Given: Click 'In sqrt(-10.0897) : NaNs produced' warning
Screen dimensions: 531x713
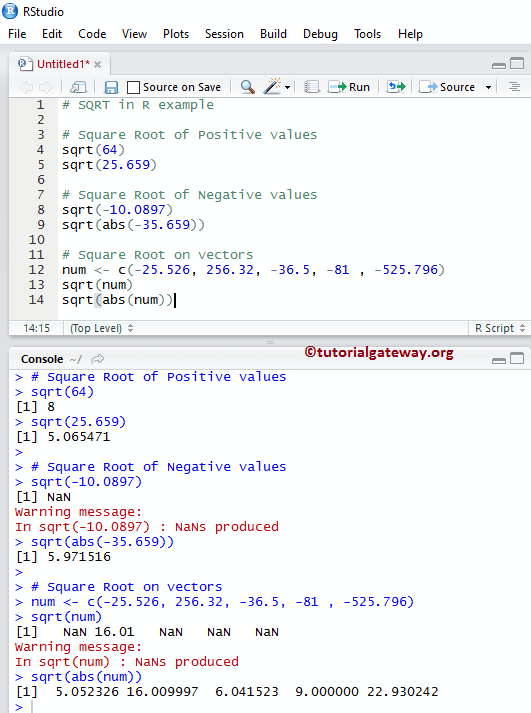Looking at the screenshot, I should click(x=146, y=527).
